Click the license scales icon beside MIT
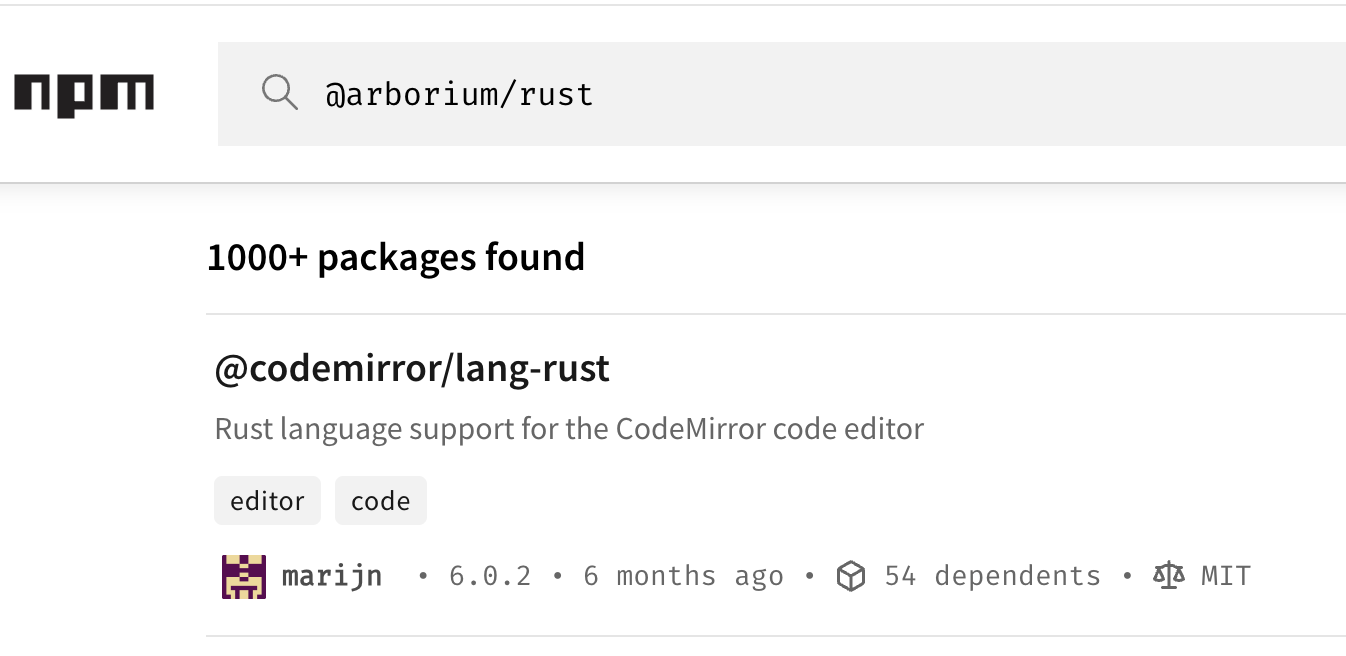 (x=1168, y=575)
